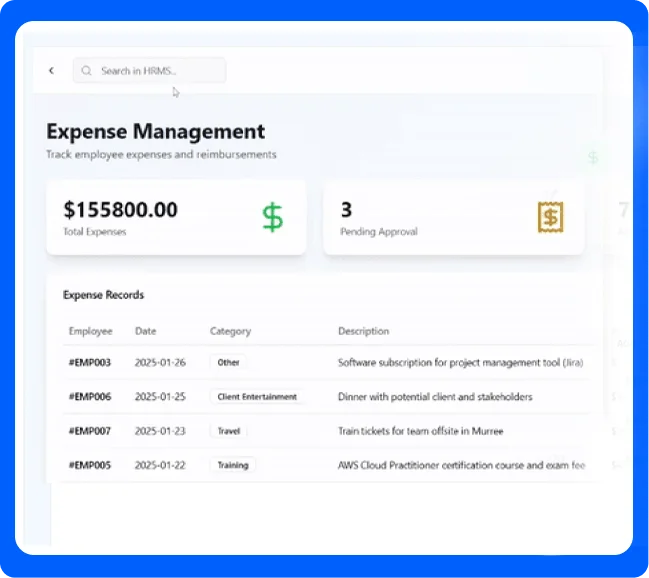The width and height of the screenshot is (649, 578).
Task: Open employee #EMP003 record
Action: 90,363
